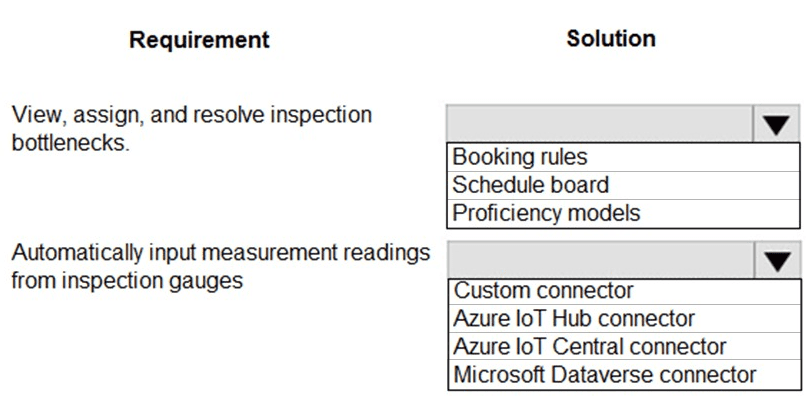Pick Azure IoT Central connector
The width and height of the screenshot is (806, 396).
tap(624, 347)
